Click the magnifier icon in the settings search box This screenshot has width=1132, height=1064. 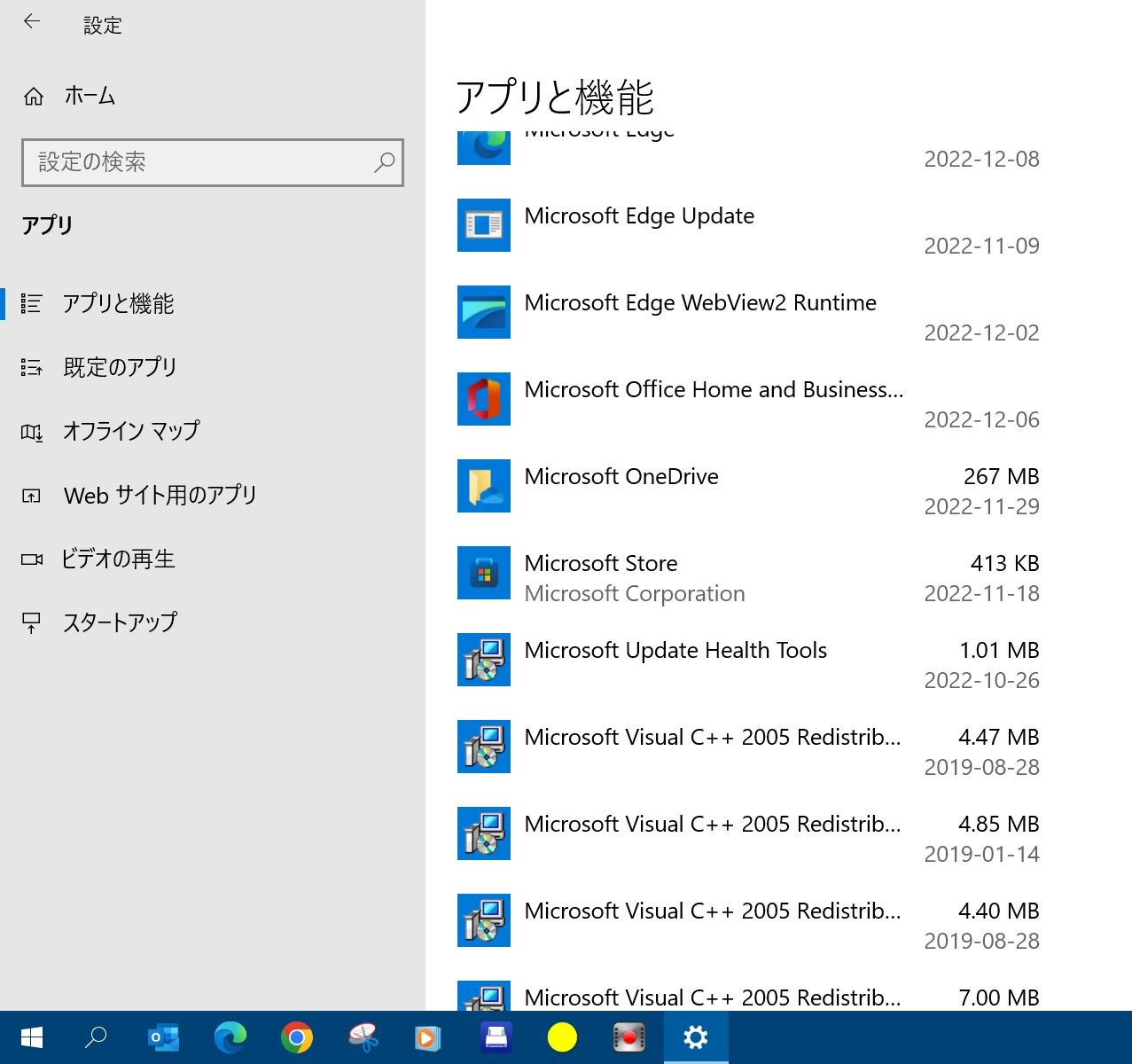click(x=384, y=162)
